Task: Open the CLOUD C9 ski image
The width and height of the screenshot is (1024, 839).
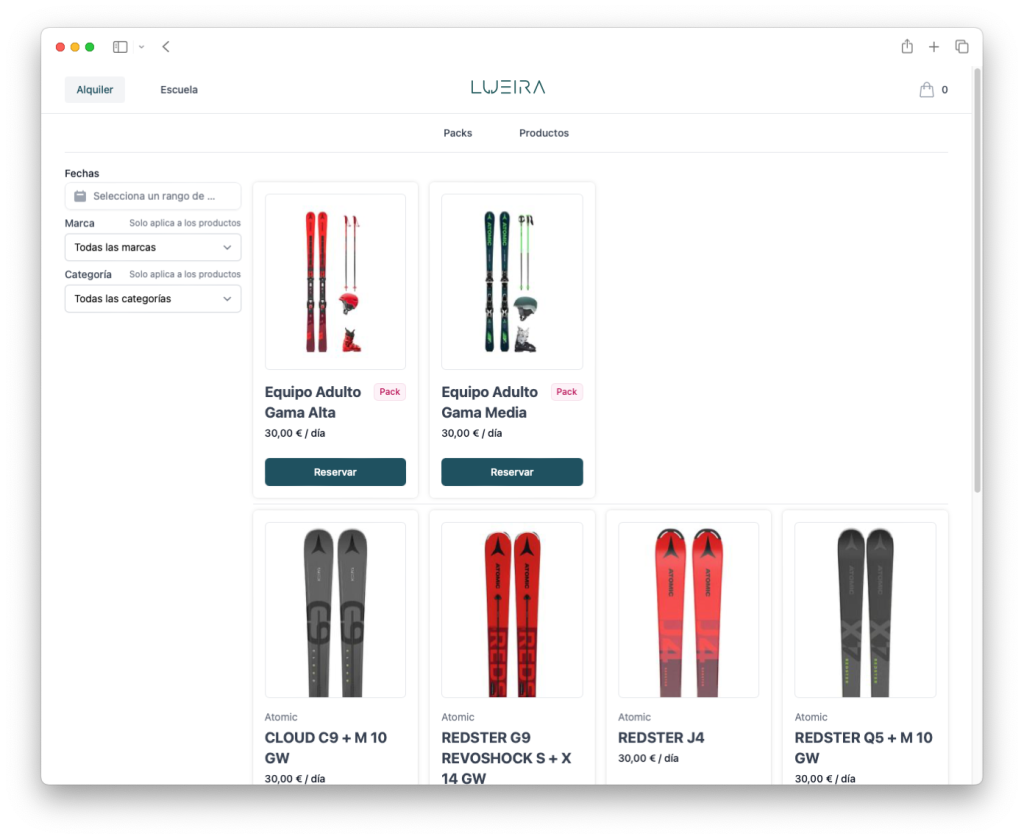Action: (335, 610)
